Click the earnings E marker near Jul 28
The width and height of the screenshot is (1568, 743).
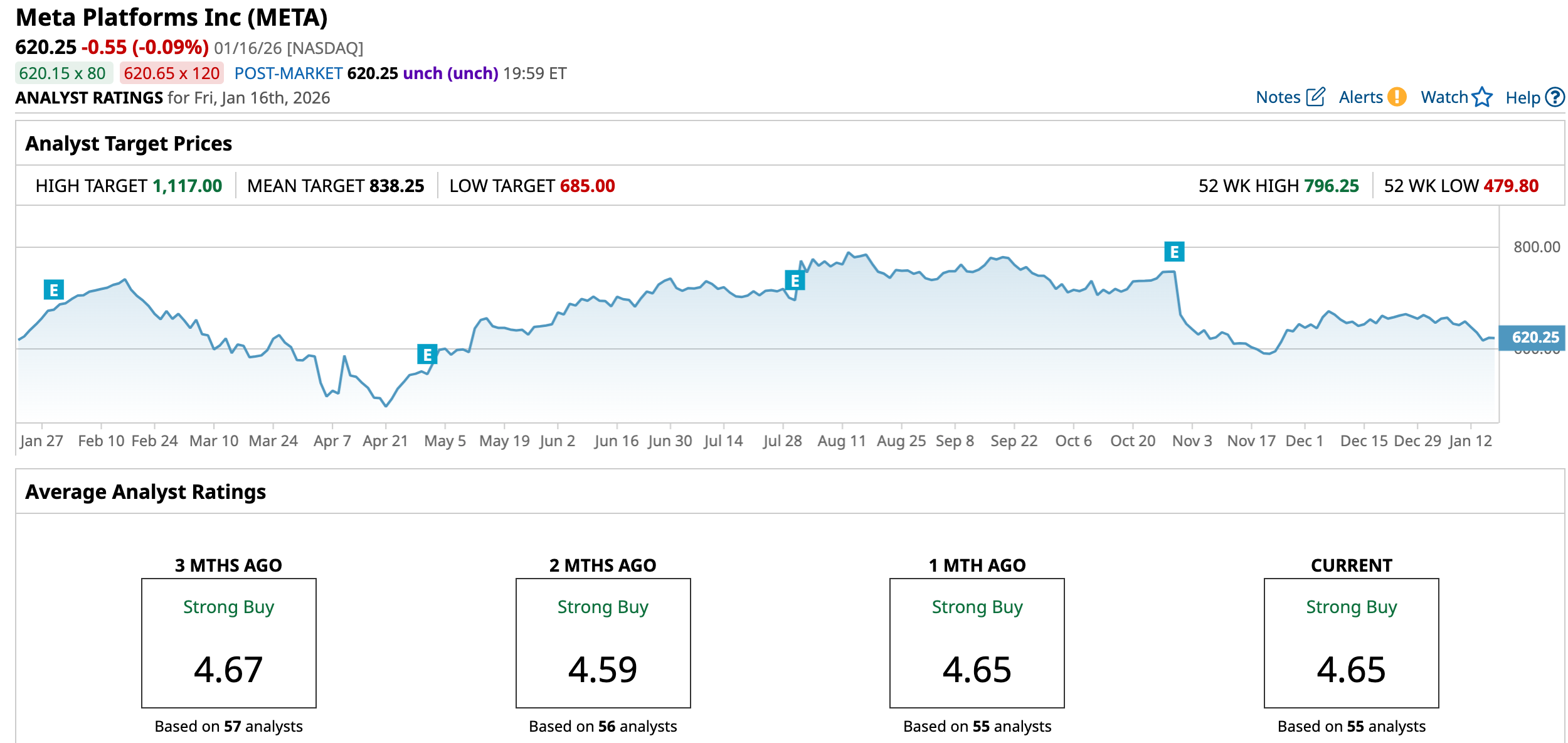[795, 280]
